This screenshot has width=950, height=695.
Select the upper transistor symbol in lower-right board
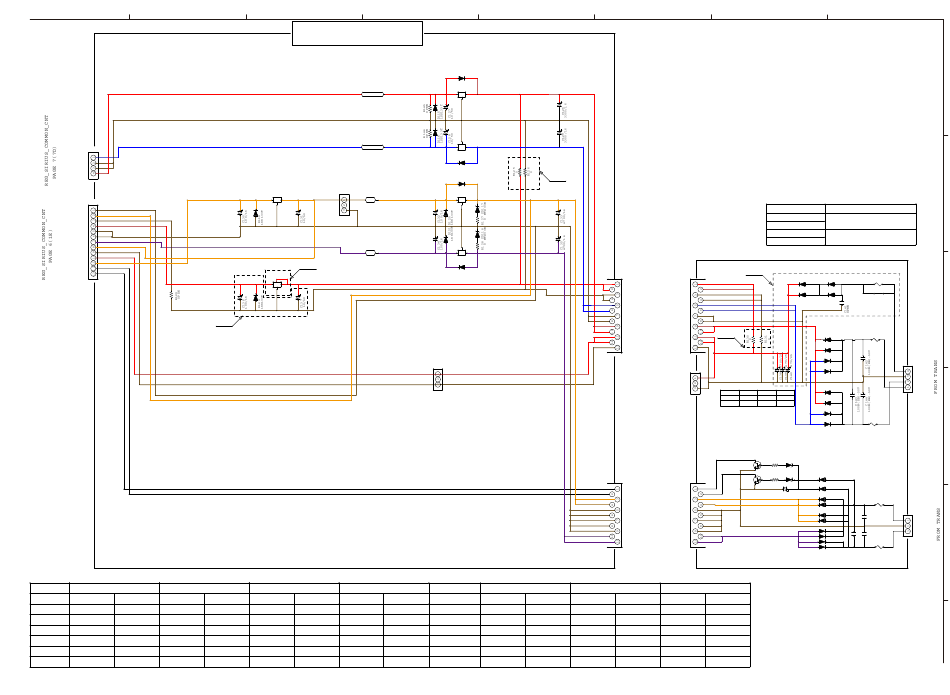pyautogui.click(x=757, y=465)
